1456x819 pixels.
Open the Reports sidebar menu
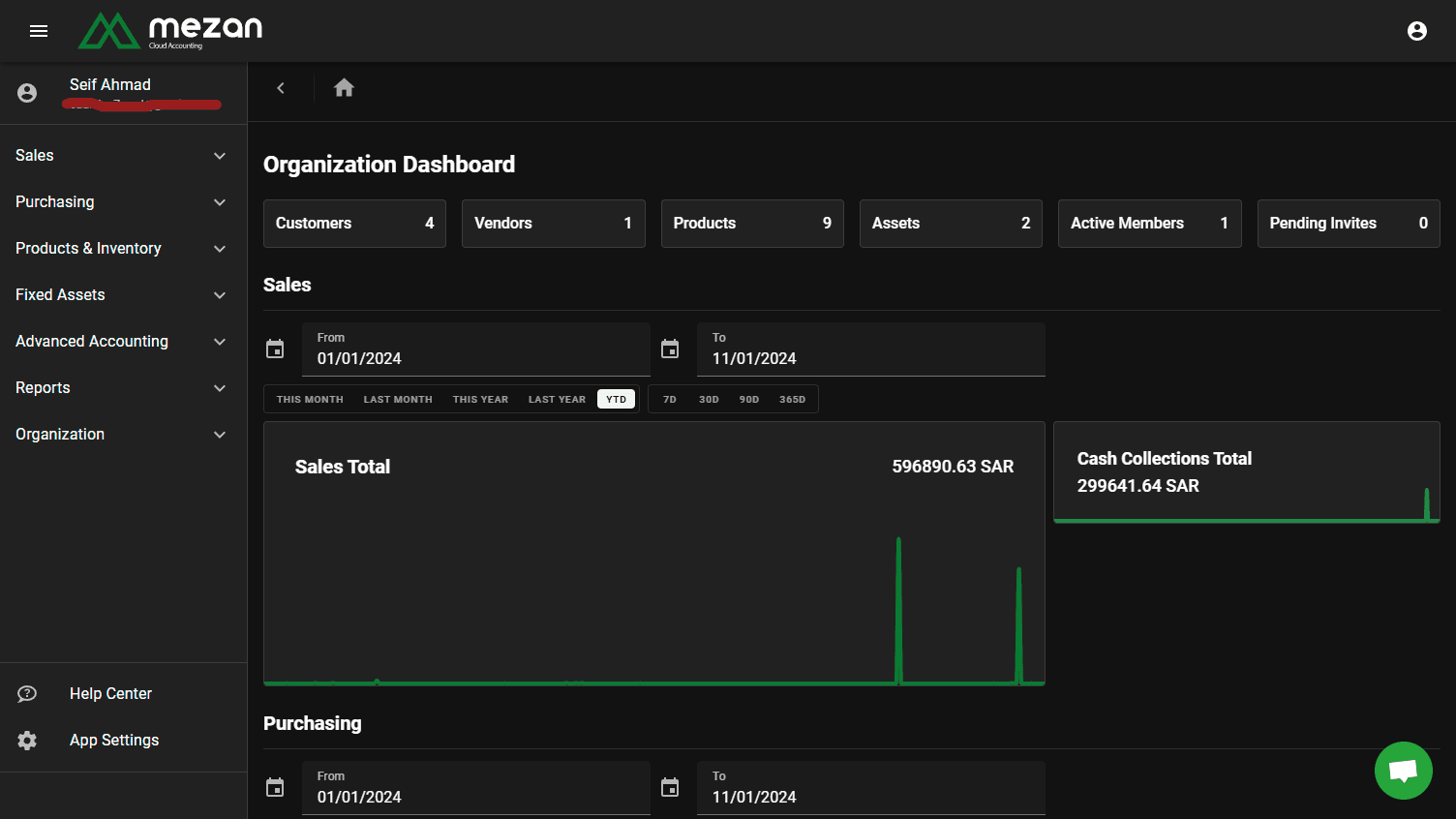coord(123,388)
